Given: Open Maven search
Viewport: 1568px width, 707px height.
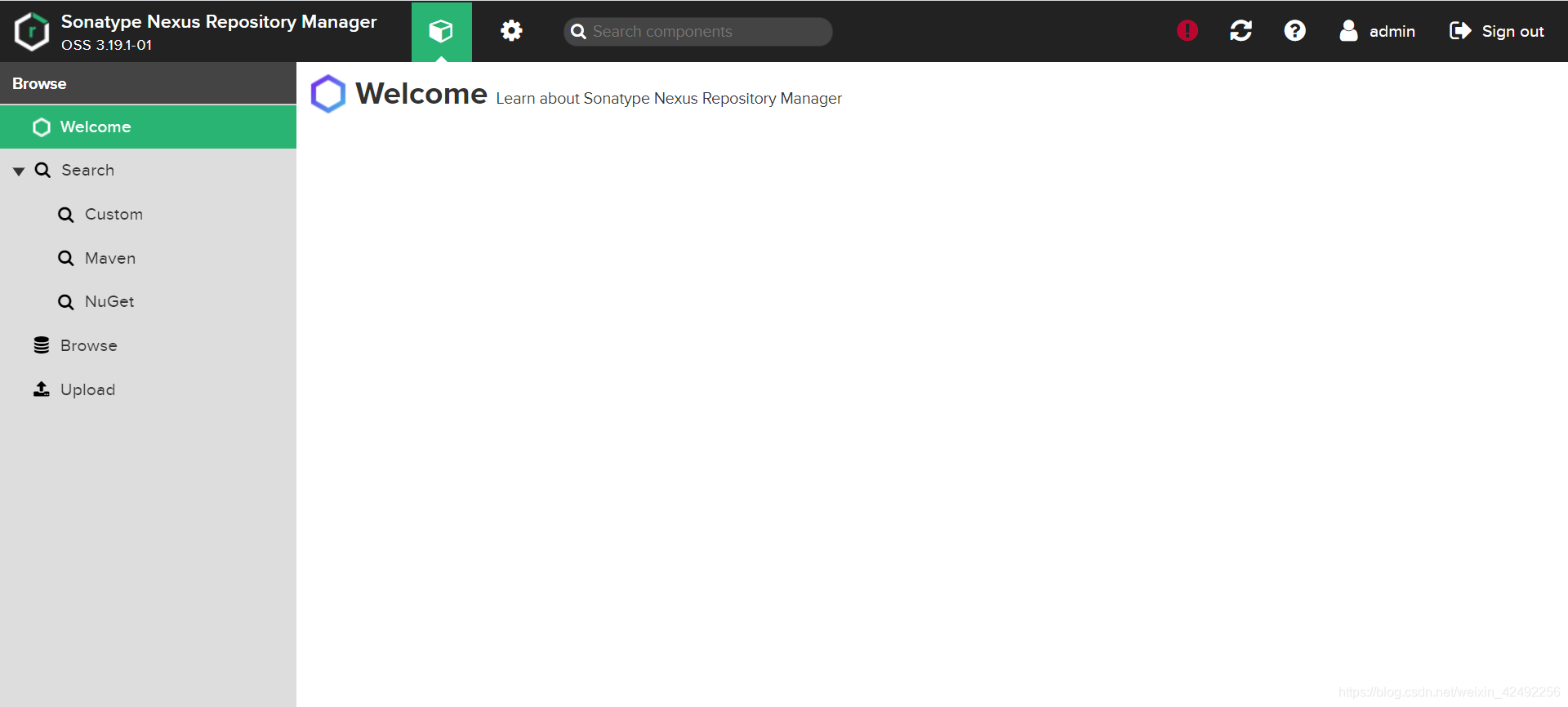Looking at the screenshot, I should pyautogui.click(x=148, y=258).
